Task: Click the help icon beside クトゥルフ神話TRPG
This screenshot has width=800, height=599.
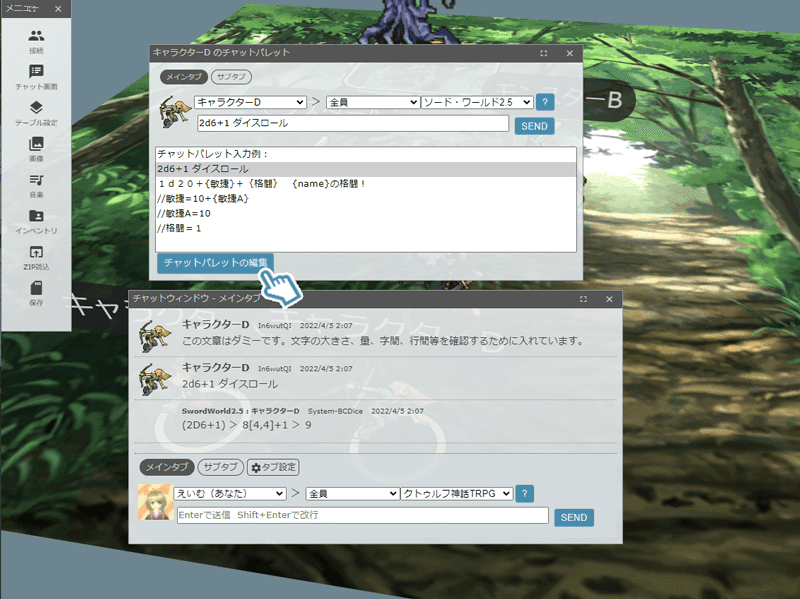Action: click(x=524, y=493)
